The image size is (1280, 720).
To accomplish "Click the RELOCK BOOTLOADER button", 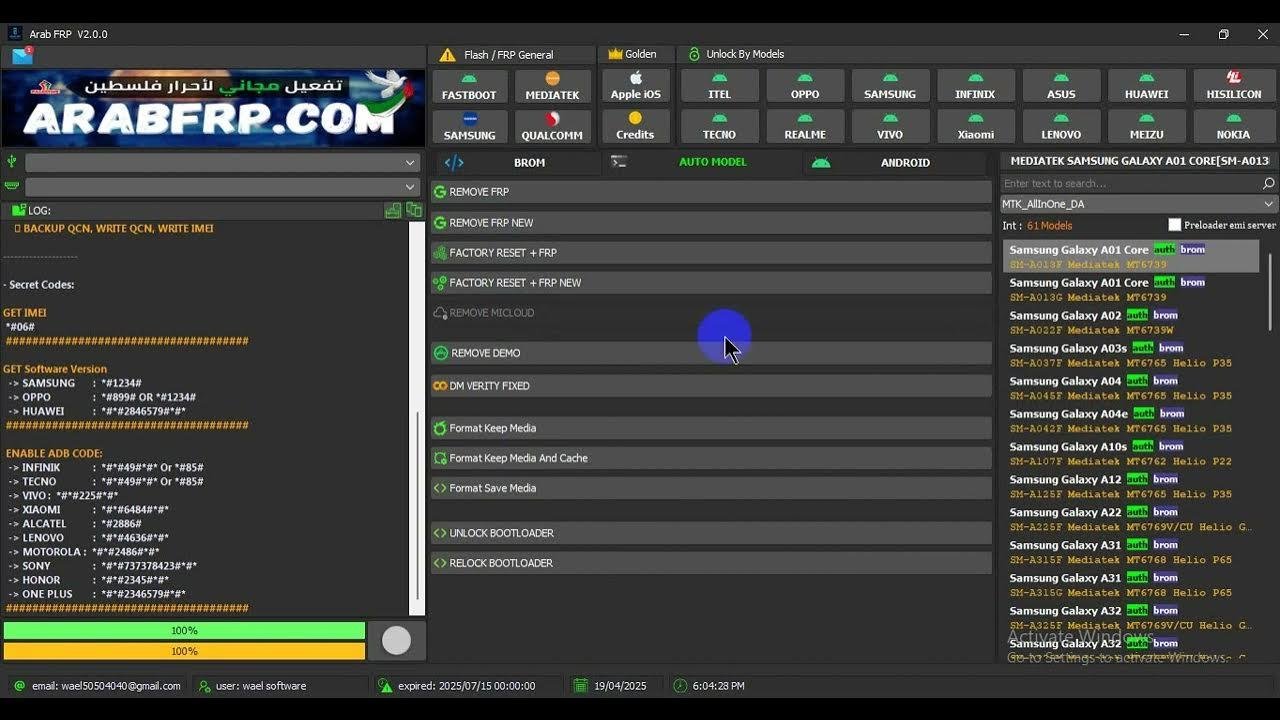I will (711, 563).
